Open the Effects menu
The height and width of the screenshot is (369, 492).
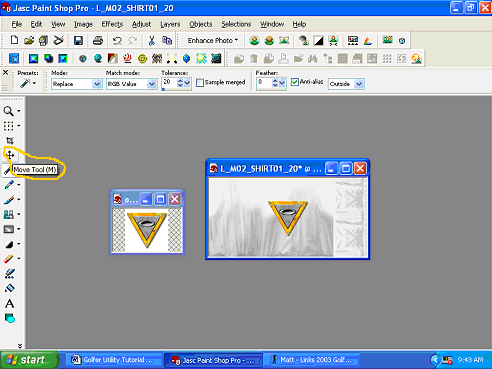click(x=112, y=24)
